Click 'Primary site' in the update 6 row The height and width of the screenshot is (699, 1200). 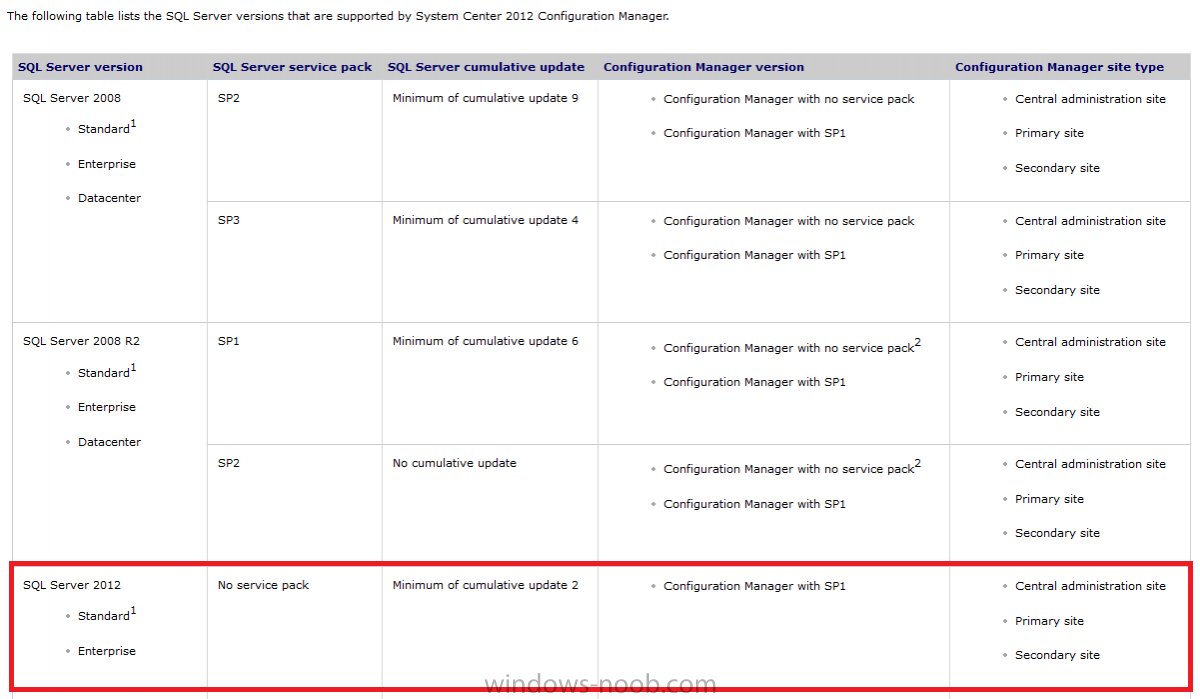[x=1049, y=377]
